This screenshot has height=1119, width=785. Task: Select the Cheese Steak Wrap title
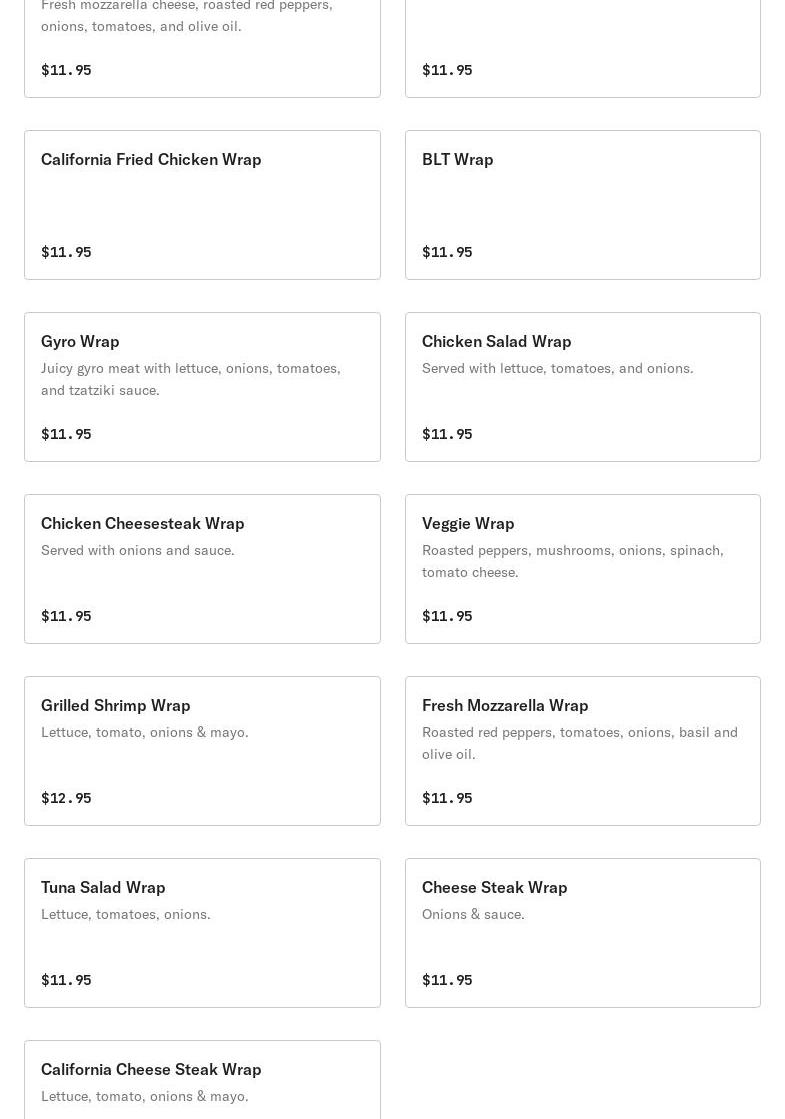click(x=494, y=888)
